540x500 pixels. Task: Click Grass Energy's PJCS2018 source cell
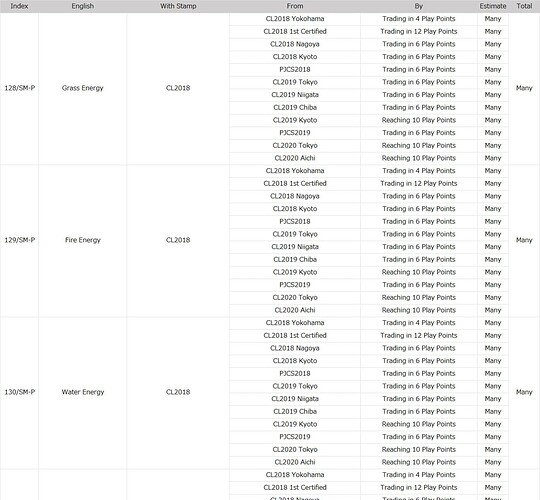coord(295,70)
